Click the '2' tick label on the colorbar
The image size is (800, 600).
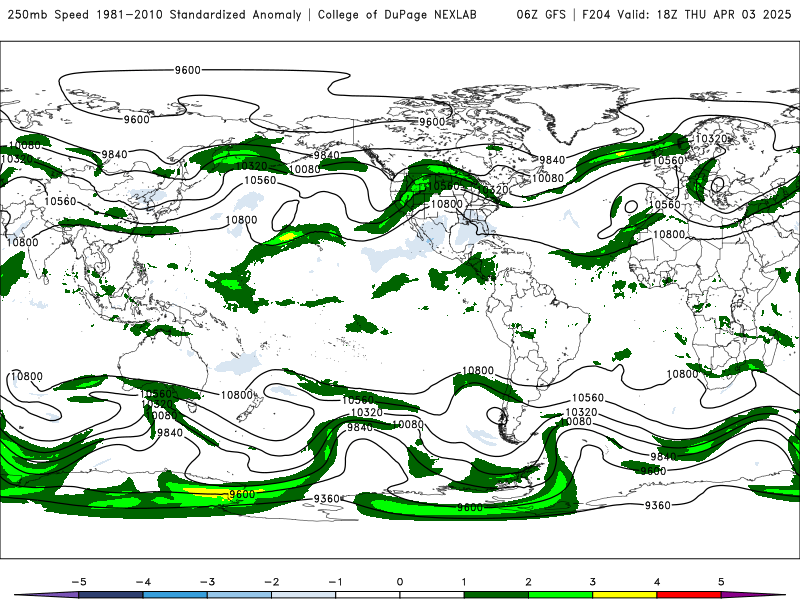click(528, 582)
